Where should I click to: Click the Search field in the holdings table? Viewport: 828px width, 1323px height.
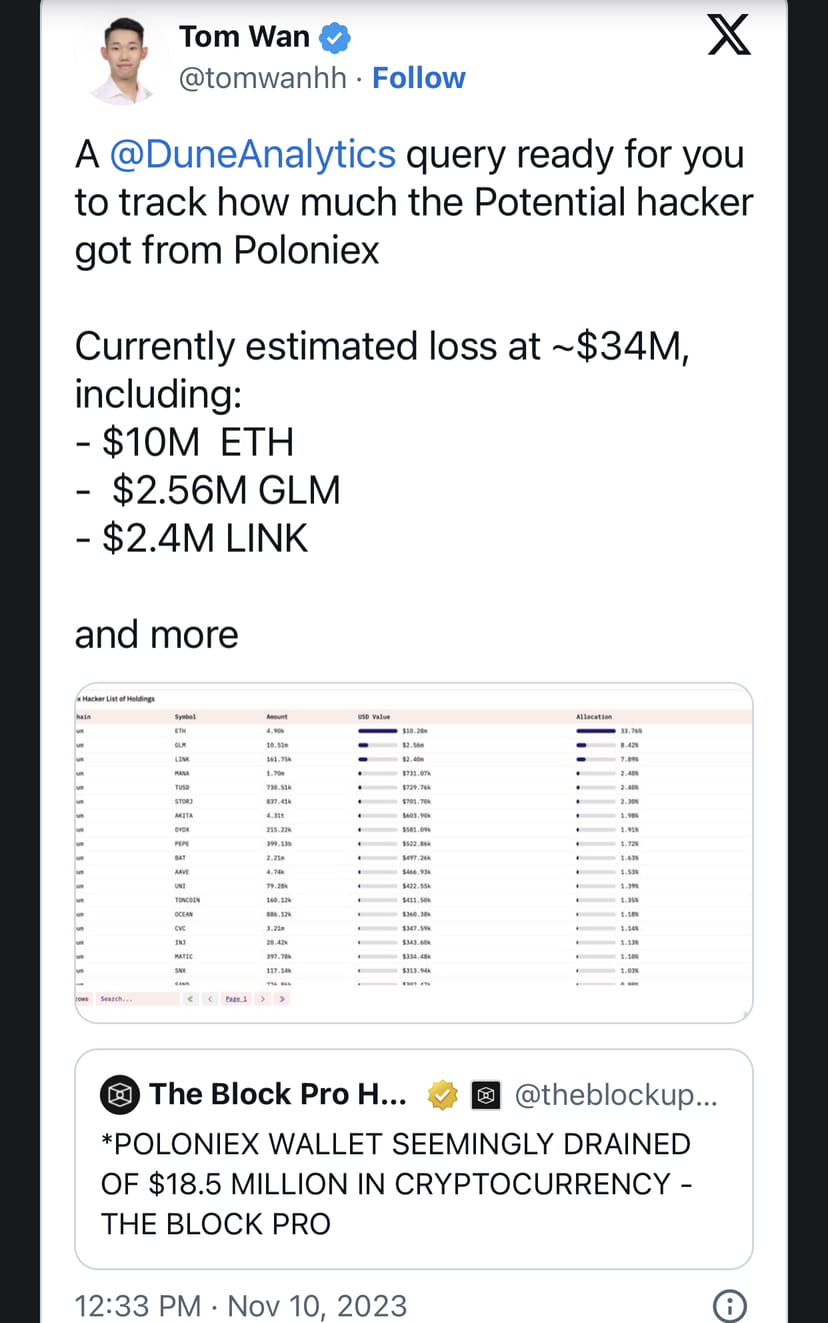coord(125,998)
